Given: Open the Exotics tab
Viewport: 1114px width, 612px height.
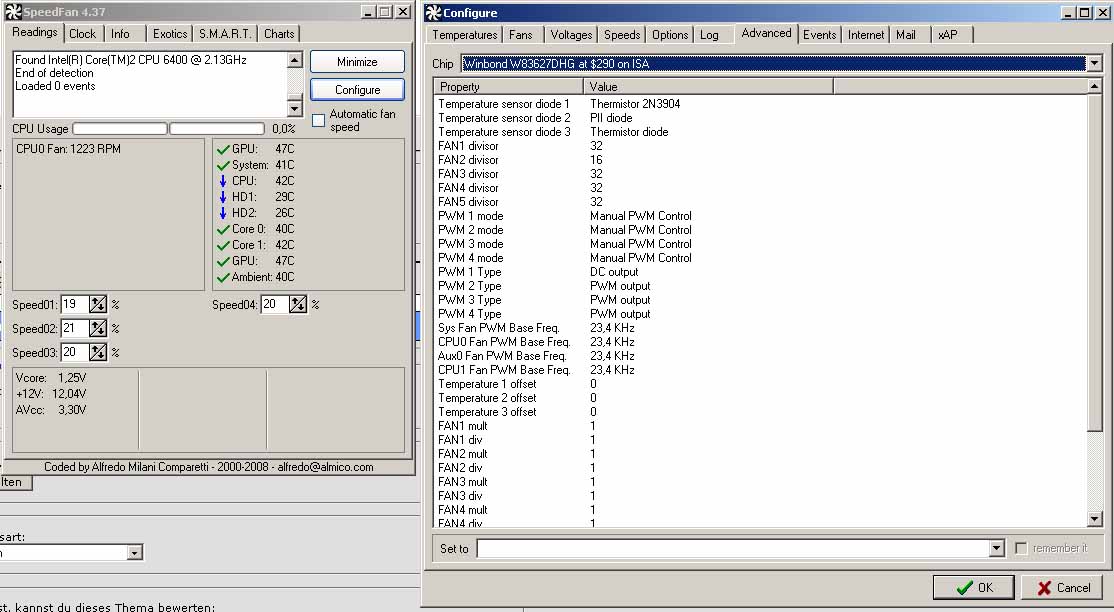Looking at the screenshot, I should [x=171, y=33].
